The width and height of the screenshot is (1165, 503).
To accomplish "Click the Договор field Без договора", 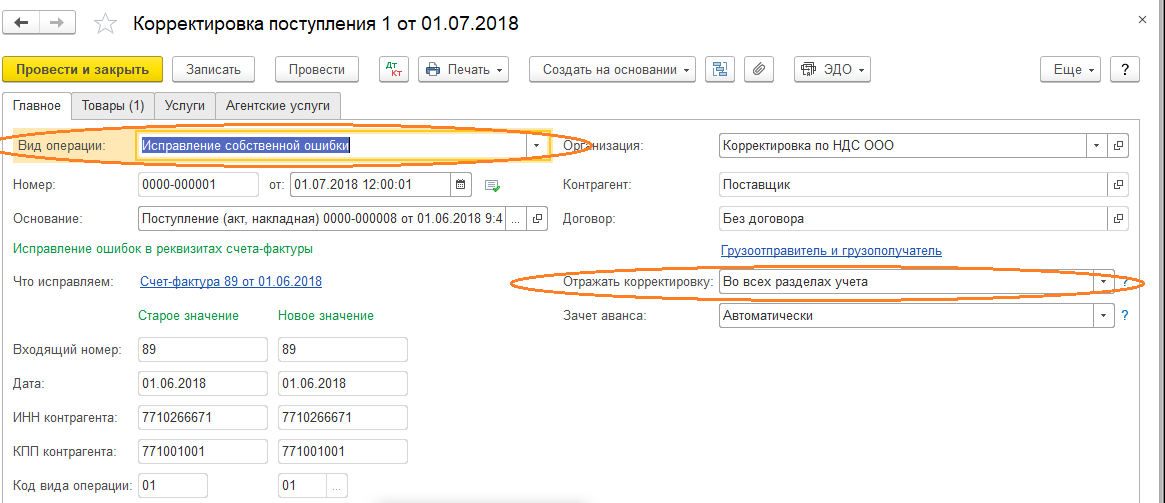I will (x=913, y=219).
